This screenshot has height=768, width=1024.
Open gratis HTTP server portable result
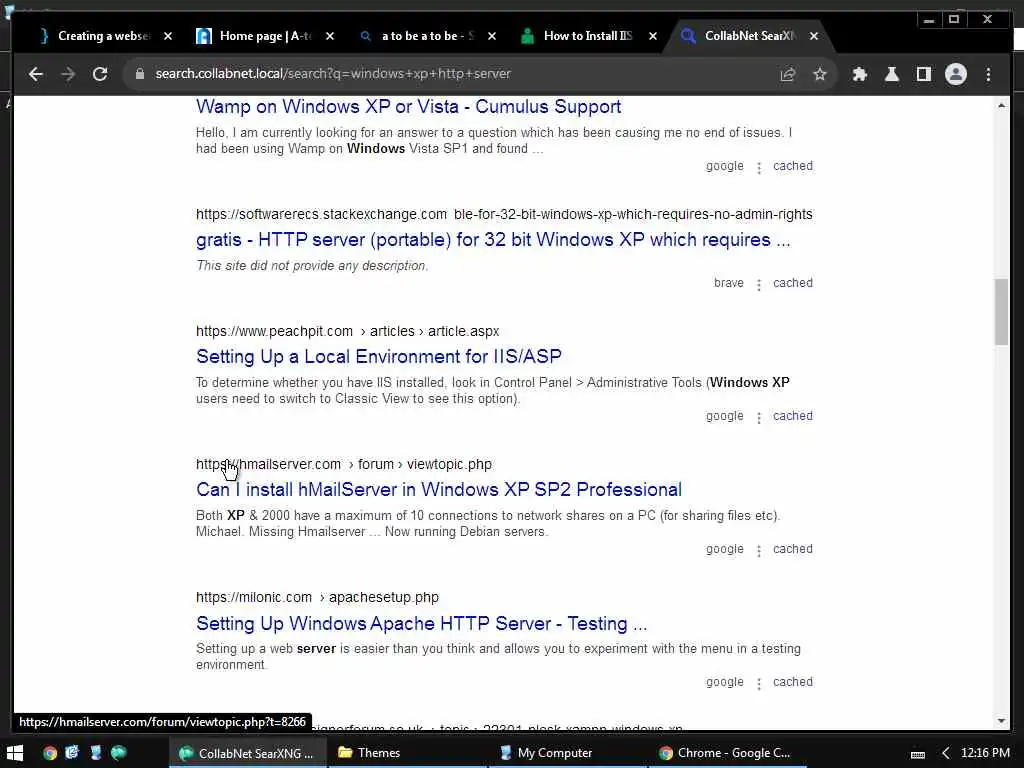pos(493,240)
